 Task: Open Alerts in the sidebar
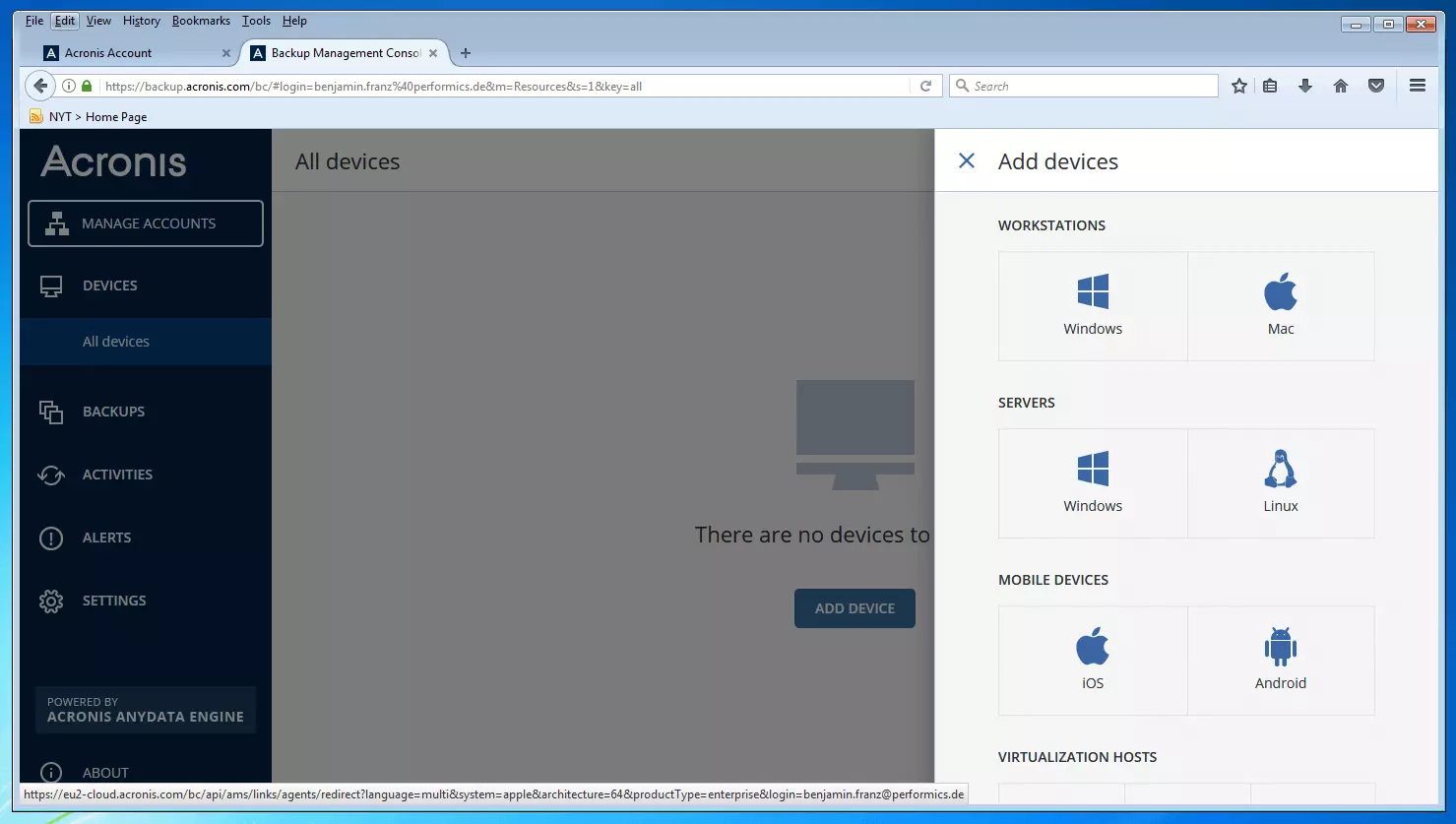(106, 538)
